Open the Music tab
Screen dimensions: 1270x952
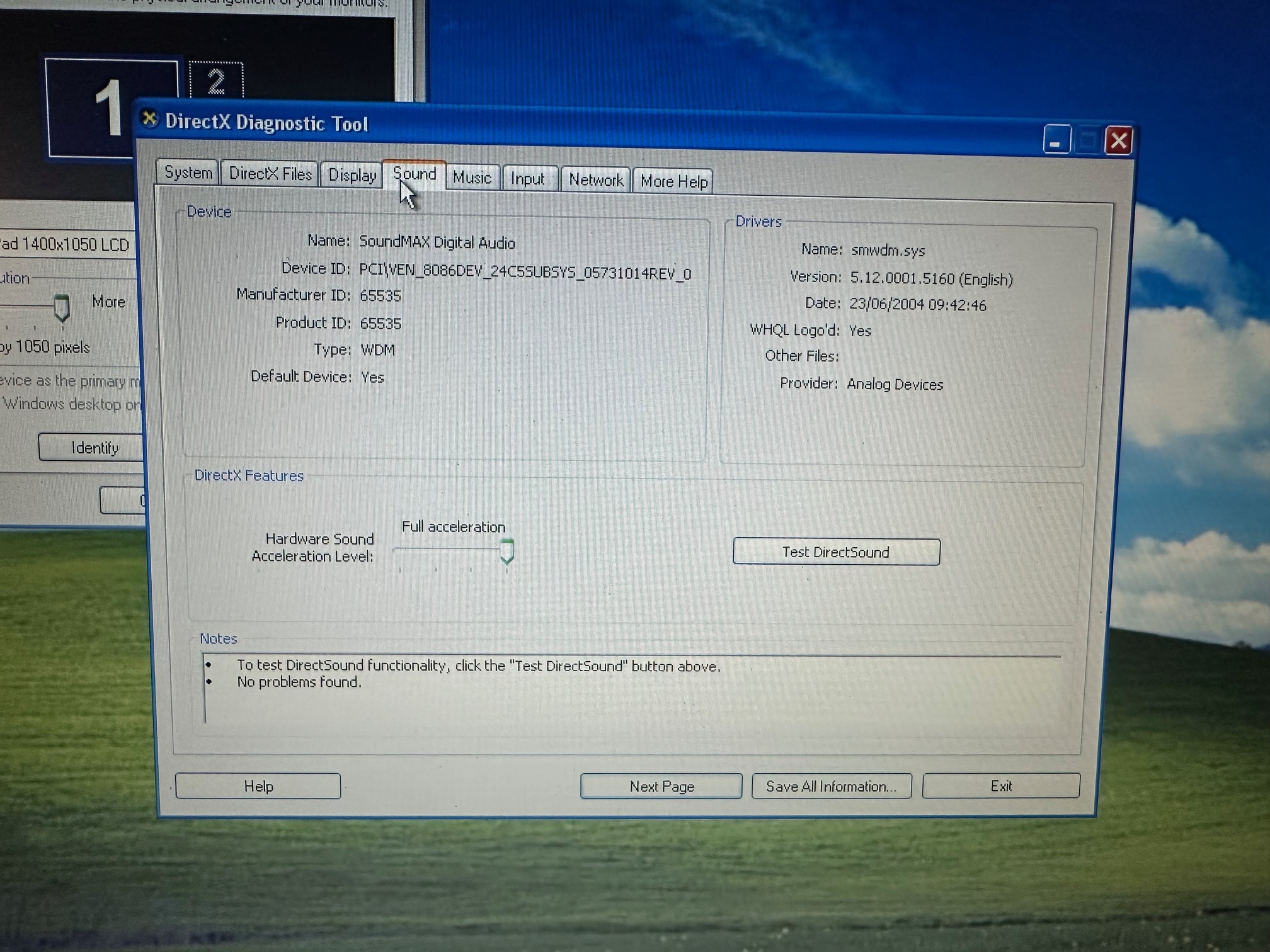[472, 178]
